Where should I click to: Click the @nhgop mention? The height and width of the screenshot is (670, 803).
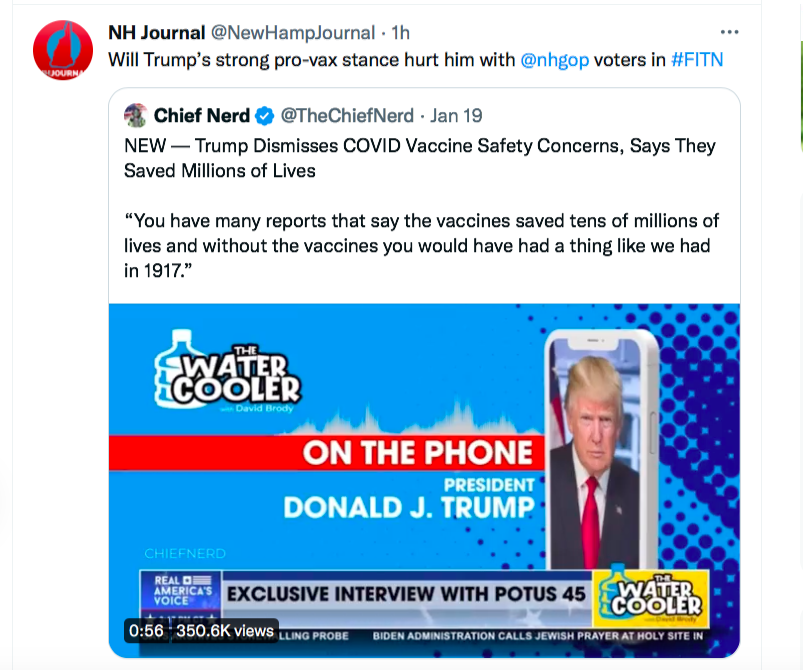555,60
